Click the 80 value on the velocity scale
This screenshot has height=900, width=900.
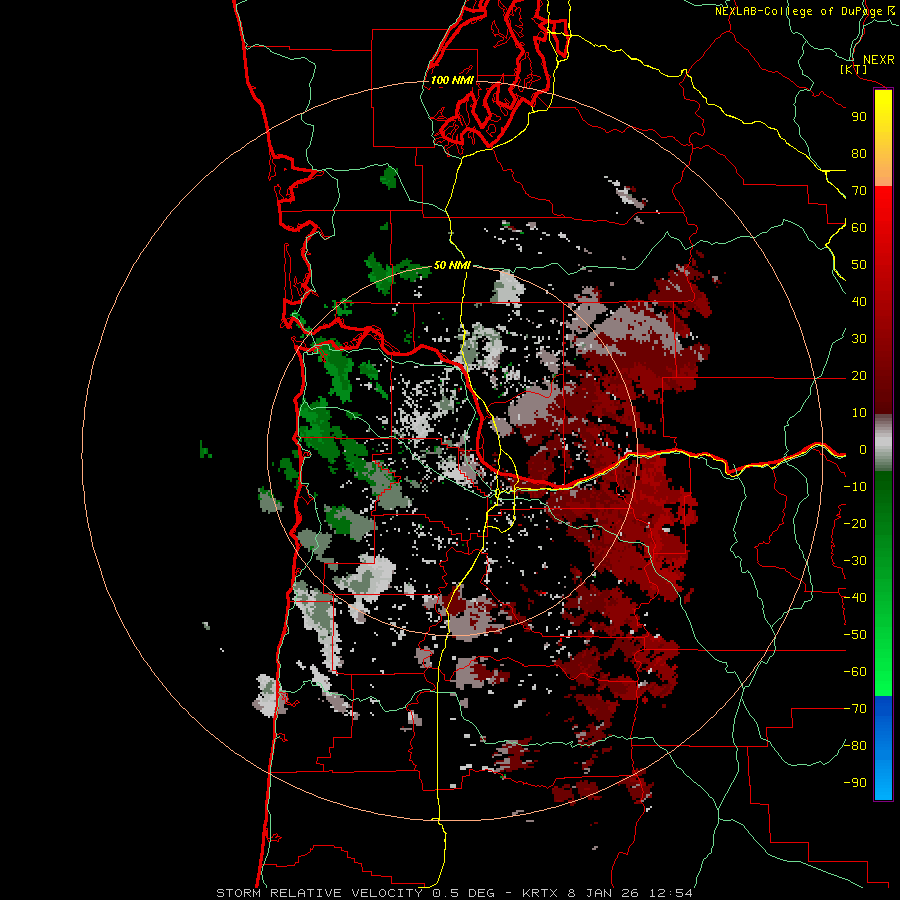(859, 154)
